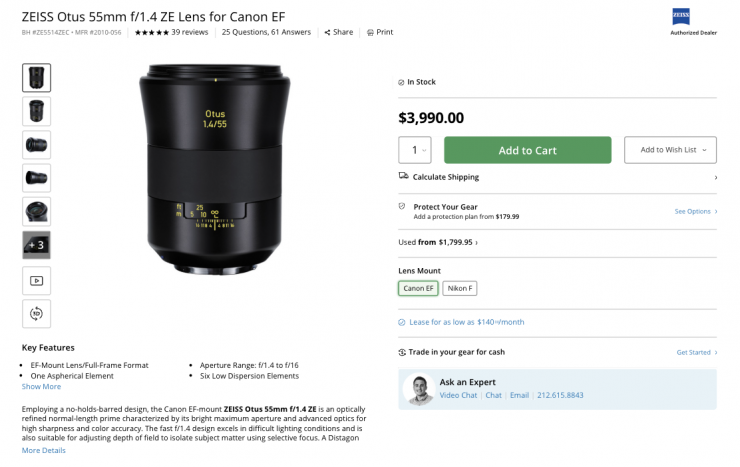This screenshot has height=467, width=740.
Task: Expand Show More key features
Action: (x=41, y=386)
